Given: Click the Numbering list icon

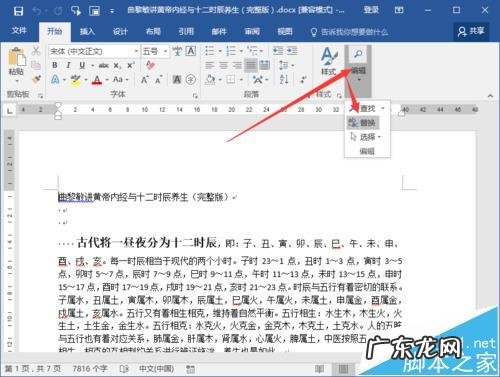Looking at the screenshot, I should pyautogui.click(x=231, y=51).
